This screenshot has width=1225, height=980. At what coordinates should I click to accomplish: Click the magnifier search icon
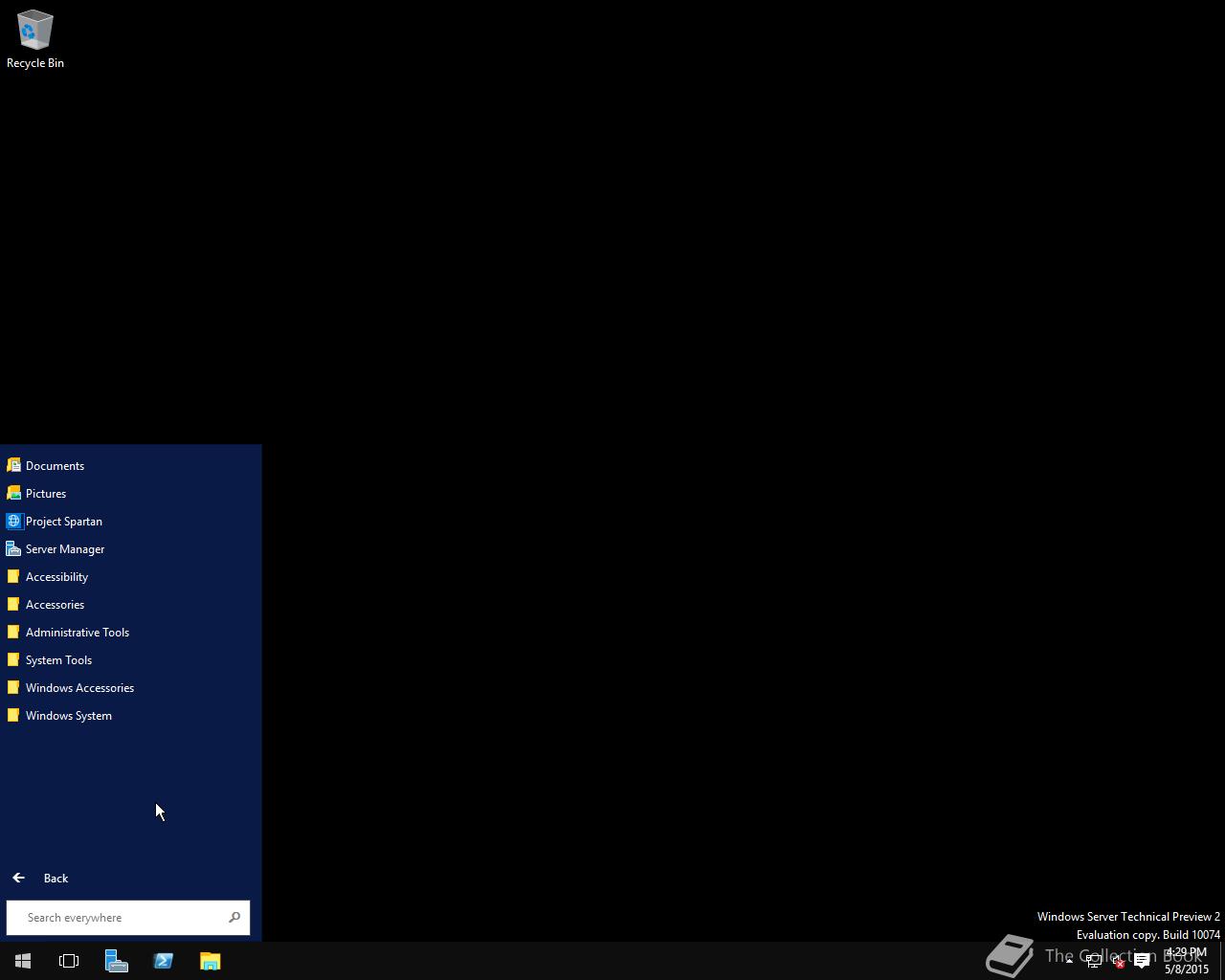[234, 917]
